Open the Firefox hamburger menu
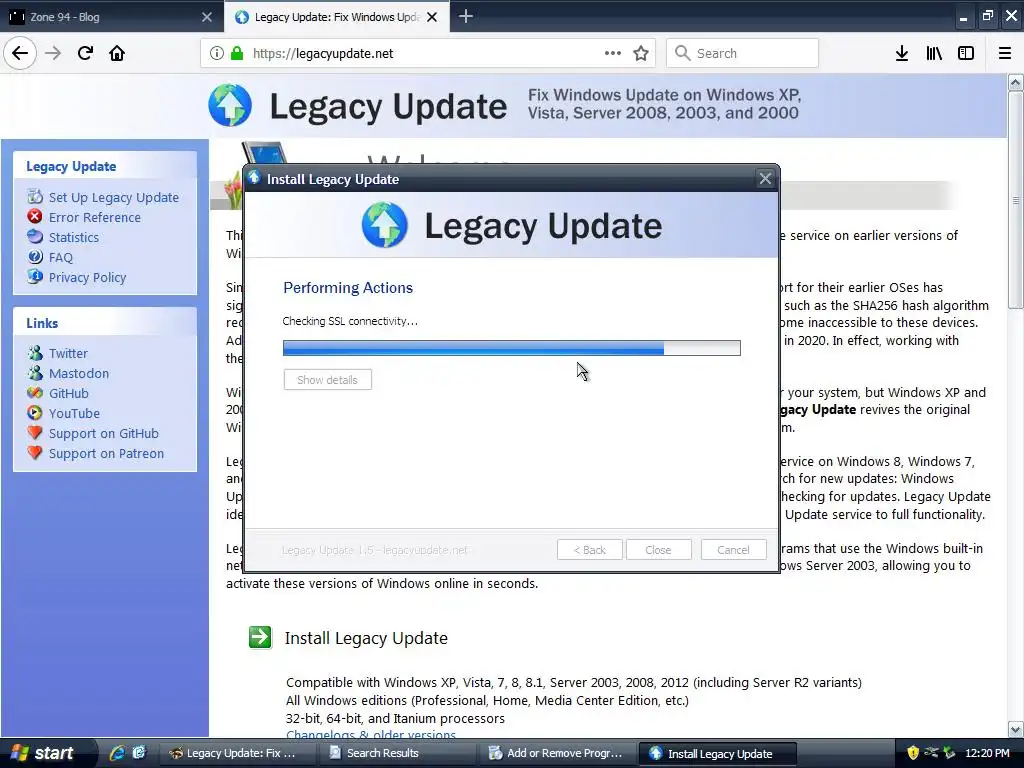 point(1004,53)
